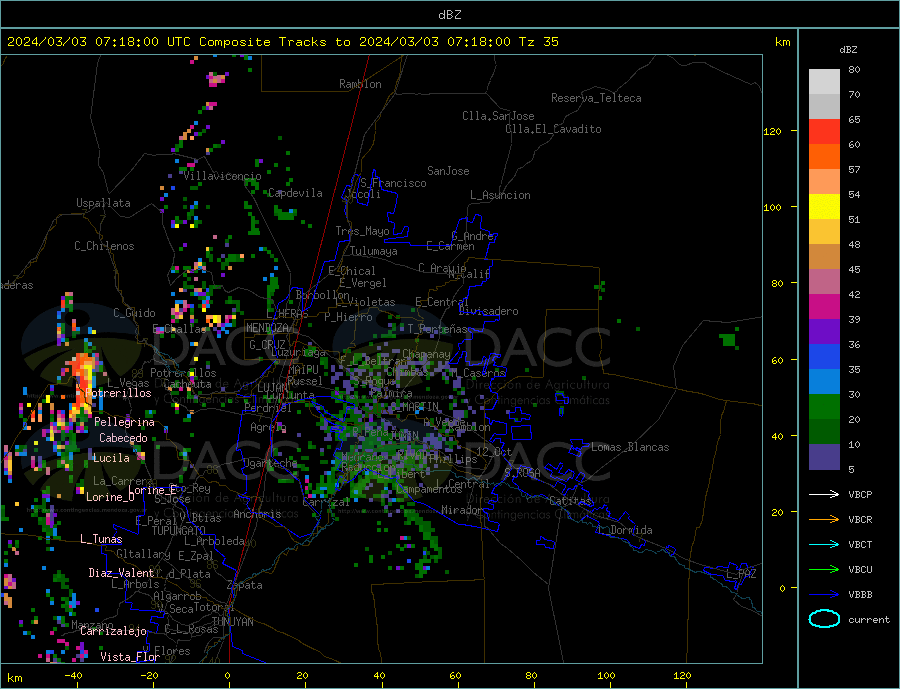This screenshot has width=900, height=689.
Task: Select the 35 dBZ blue color swatch
Action: click(824, 356)
